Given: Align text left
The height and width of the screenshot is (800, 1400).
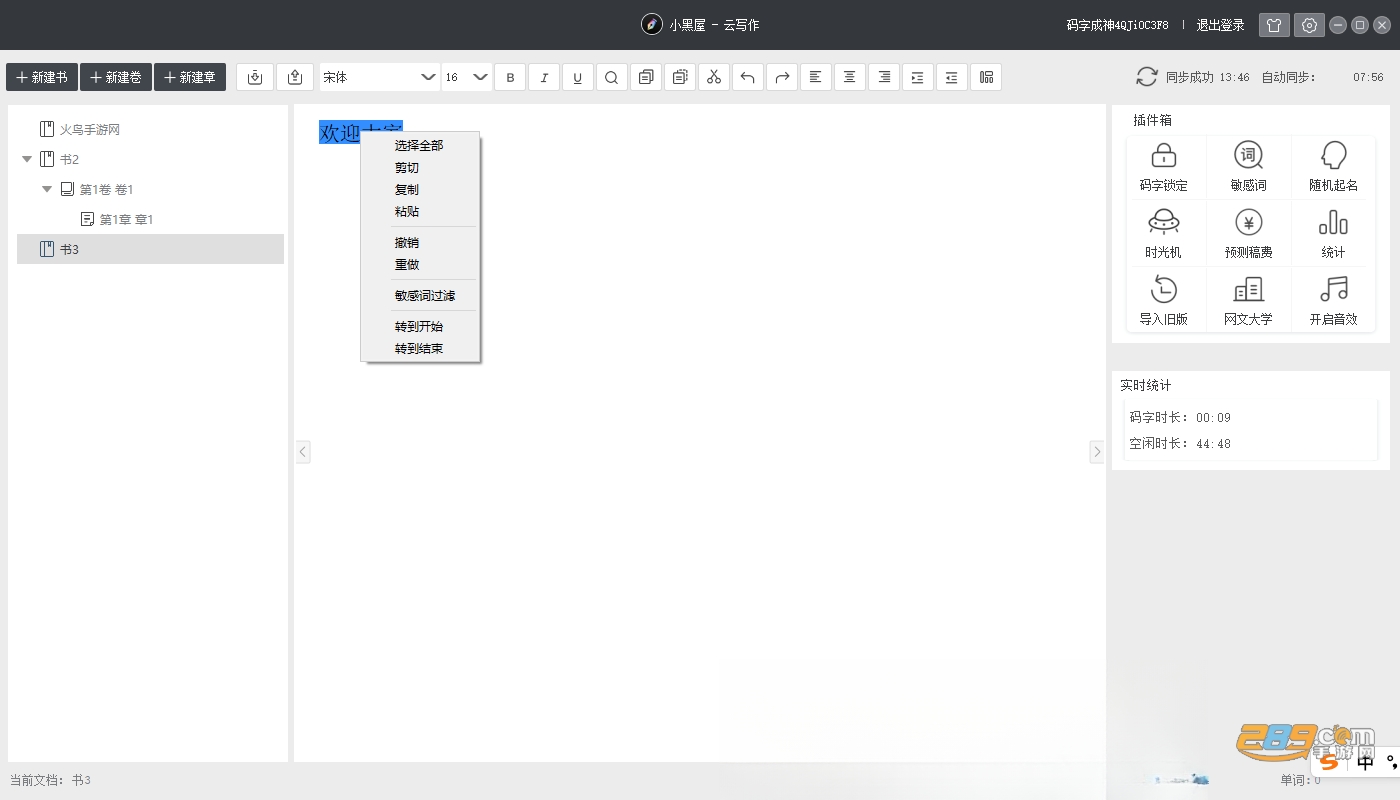Looking at the screenshot, I should tap(816, 77).
